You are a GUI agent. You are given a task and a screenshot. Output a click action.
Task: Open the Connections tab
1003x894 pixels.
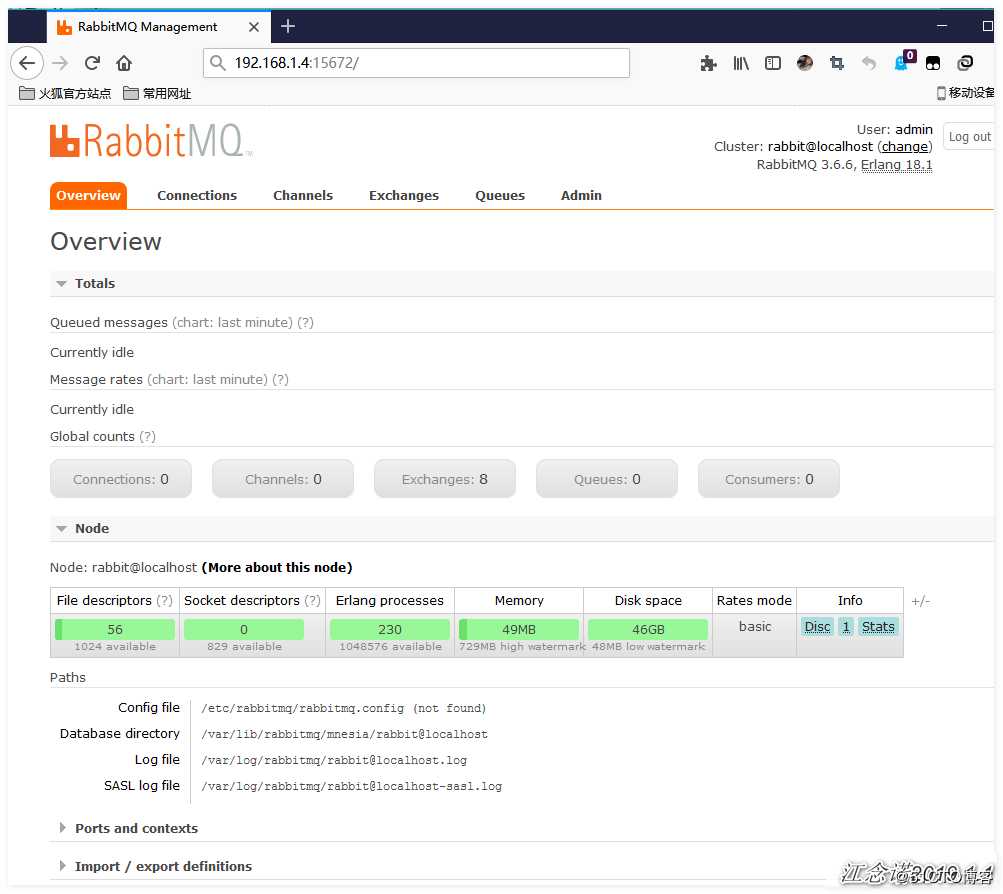tap(197, 196)
